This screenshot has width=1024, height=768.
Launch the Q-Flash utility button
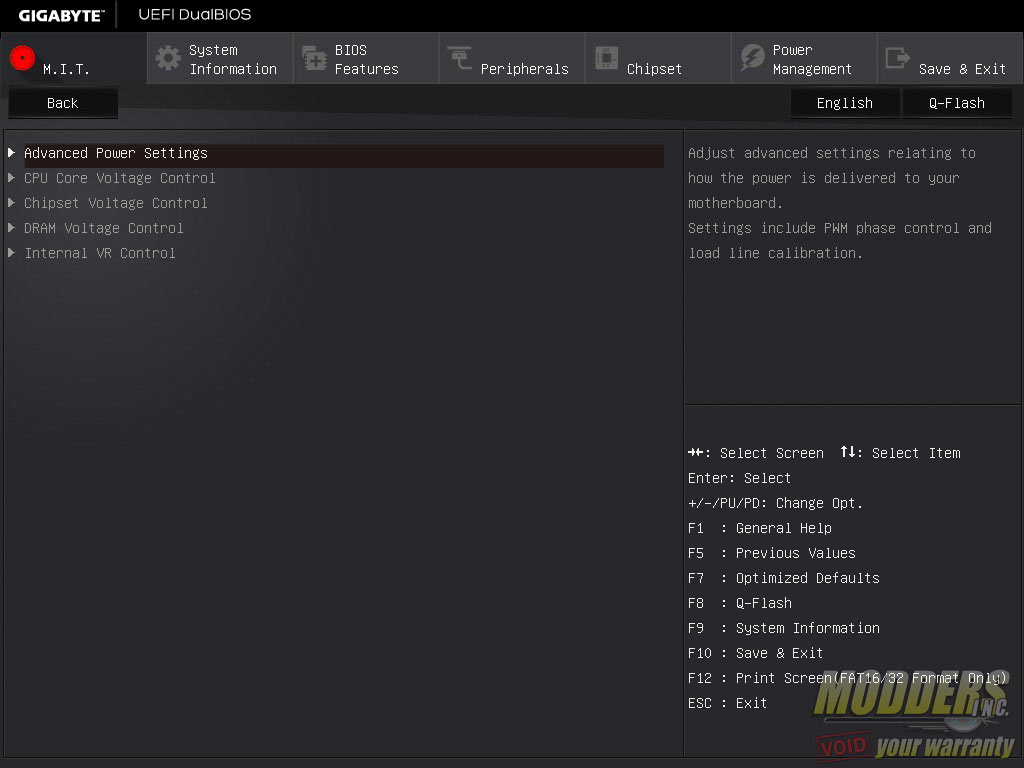[957, 103]
